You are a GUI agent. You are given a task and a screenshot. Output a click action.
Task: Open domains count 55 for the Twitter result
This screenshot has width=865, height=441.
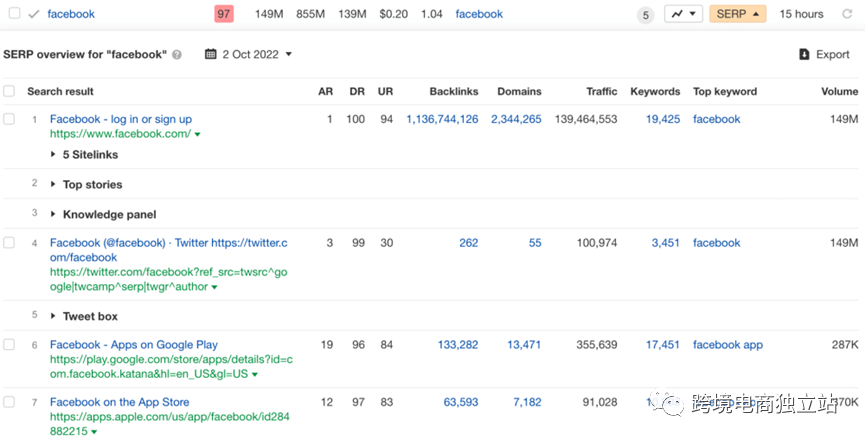point(535,242)
